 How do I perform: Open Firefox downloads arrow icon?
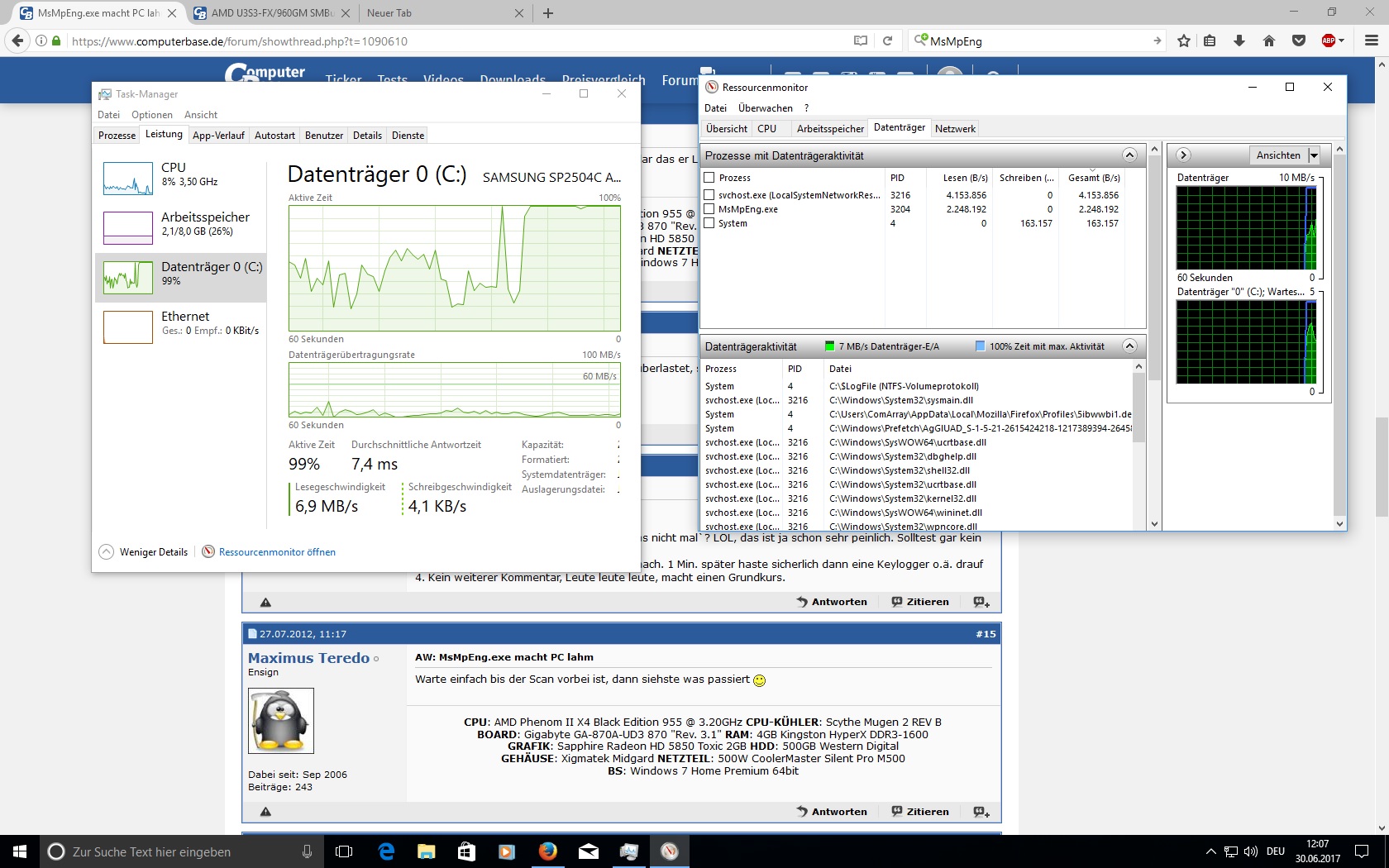[1239, 41]
